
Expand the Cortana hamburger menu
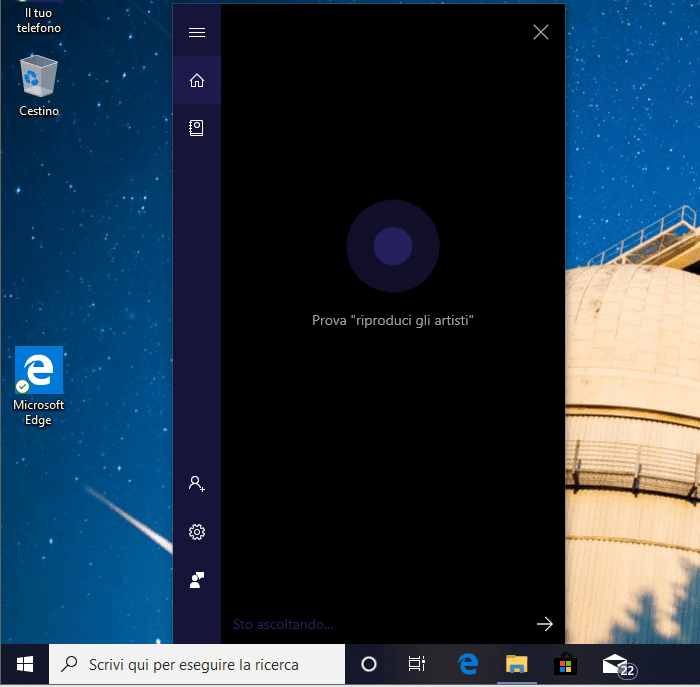click(197, 32)
